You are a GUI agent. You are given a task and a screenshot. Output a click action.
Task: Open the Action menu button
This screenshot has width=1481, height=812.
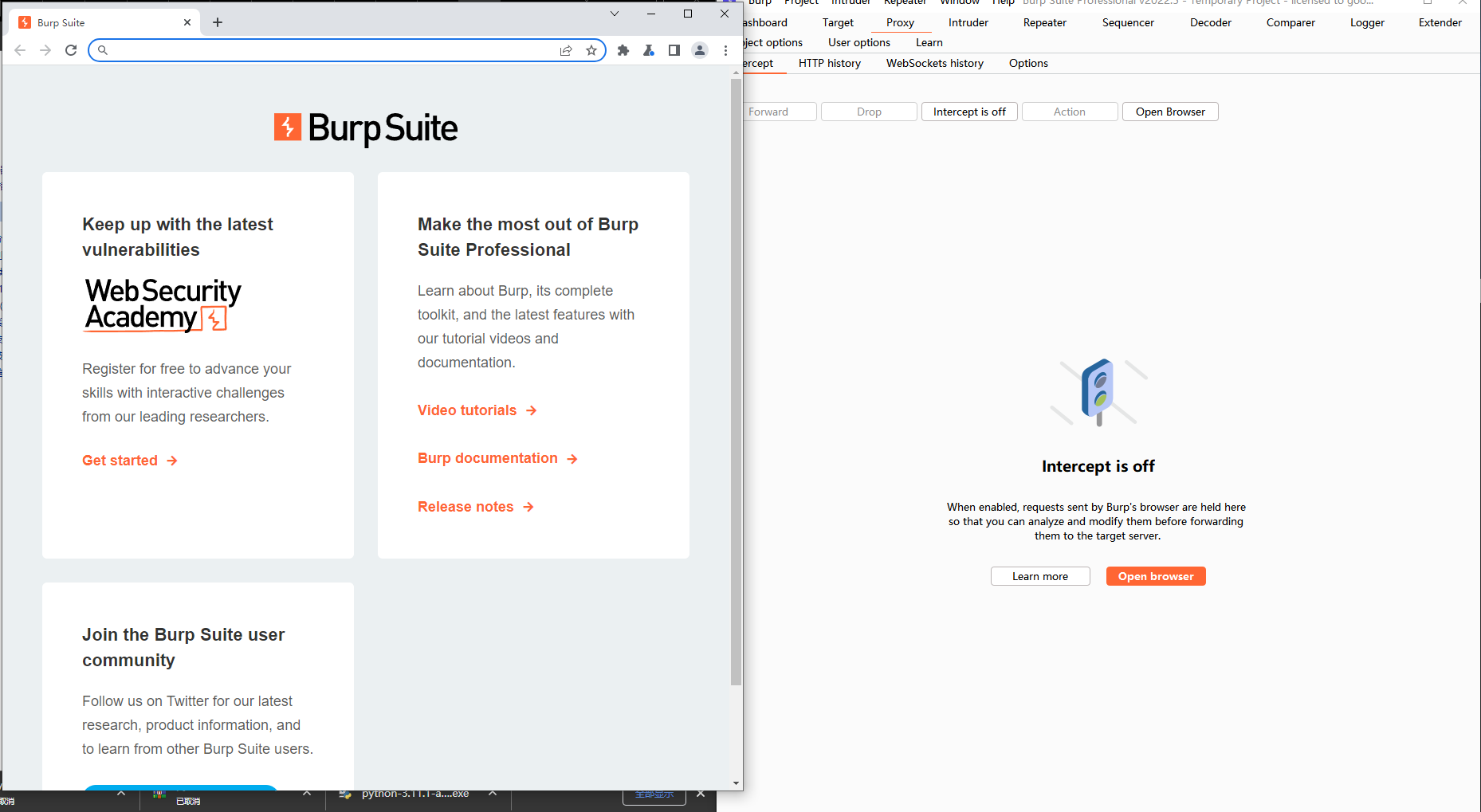coord(1070,112)
